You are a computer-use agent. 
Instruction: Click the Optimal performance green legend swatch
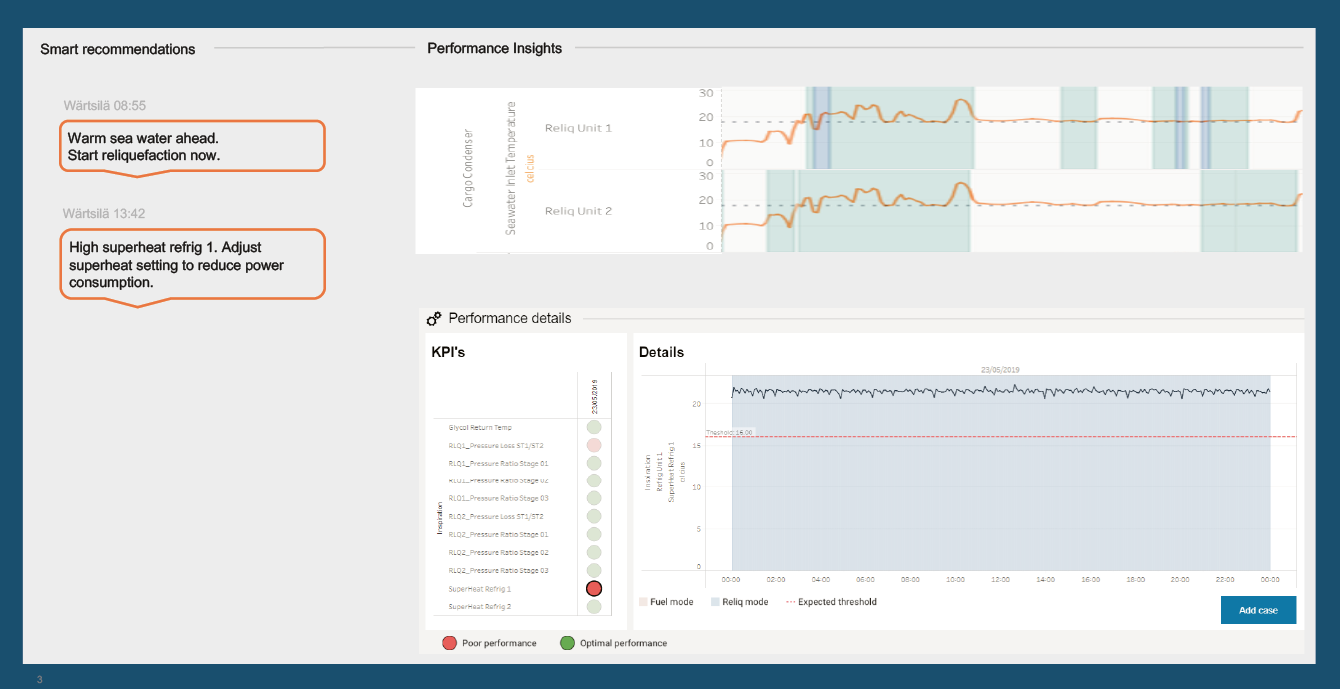567,643
